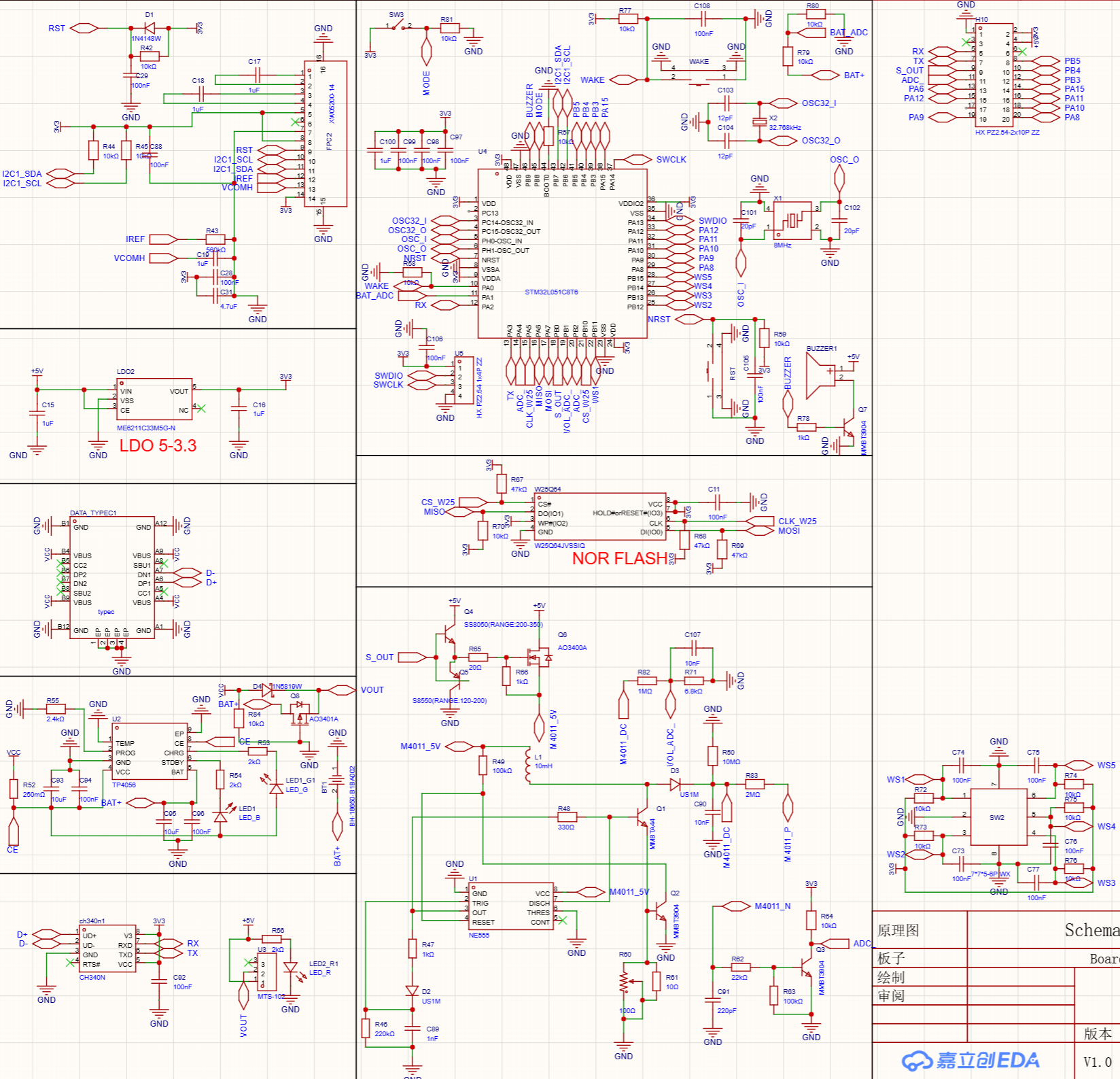
Task: Click the red LDO 5-3.3 text label
Action: 158,445
